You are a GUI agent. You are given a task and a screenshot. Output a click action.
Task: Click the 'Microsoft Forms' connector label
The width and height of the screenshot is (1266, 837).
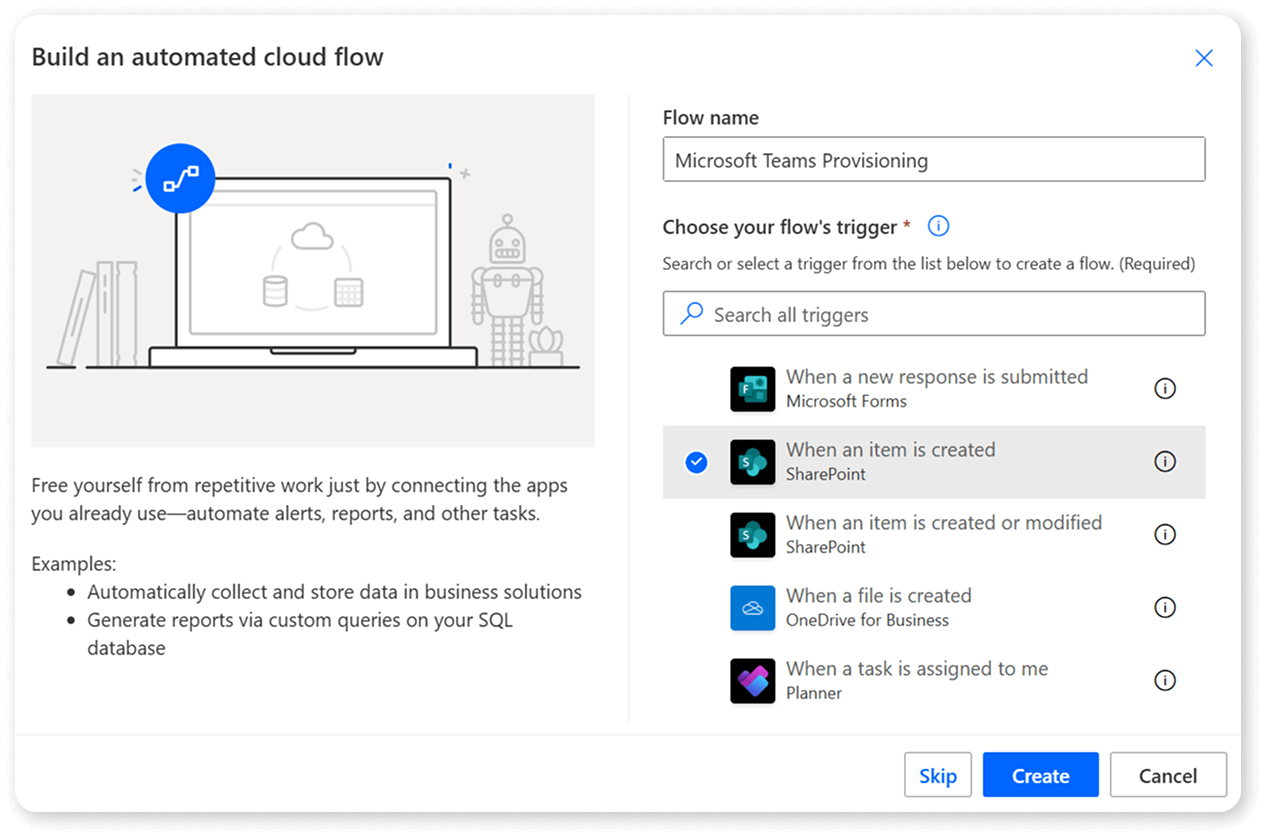(846, 401)
